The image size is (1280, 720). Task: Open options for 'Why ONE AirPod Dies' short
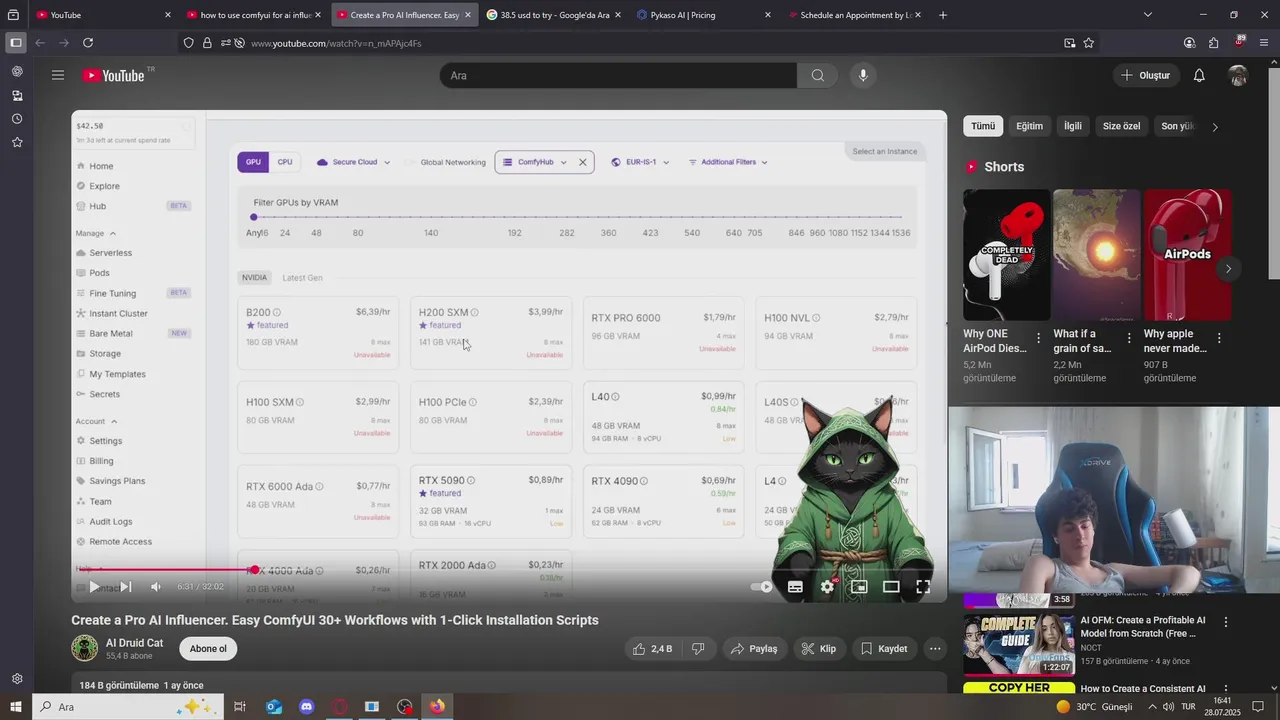[x=1038, y=338]
